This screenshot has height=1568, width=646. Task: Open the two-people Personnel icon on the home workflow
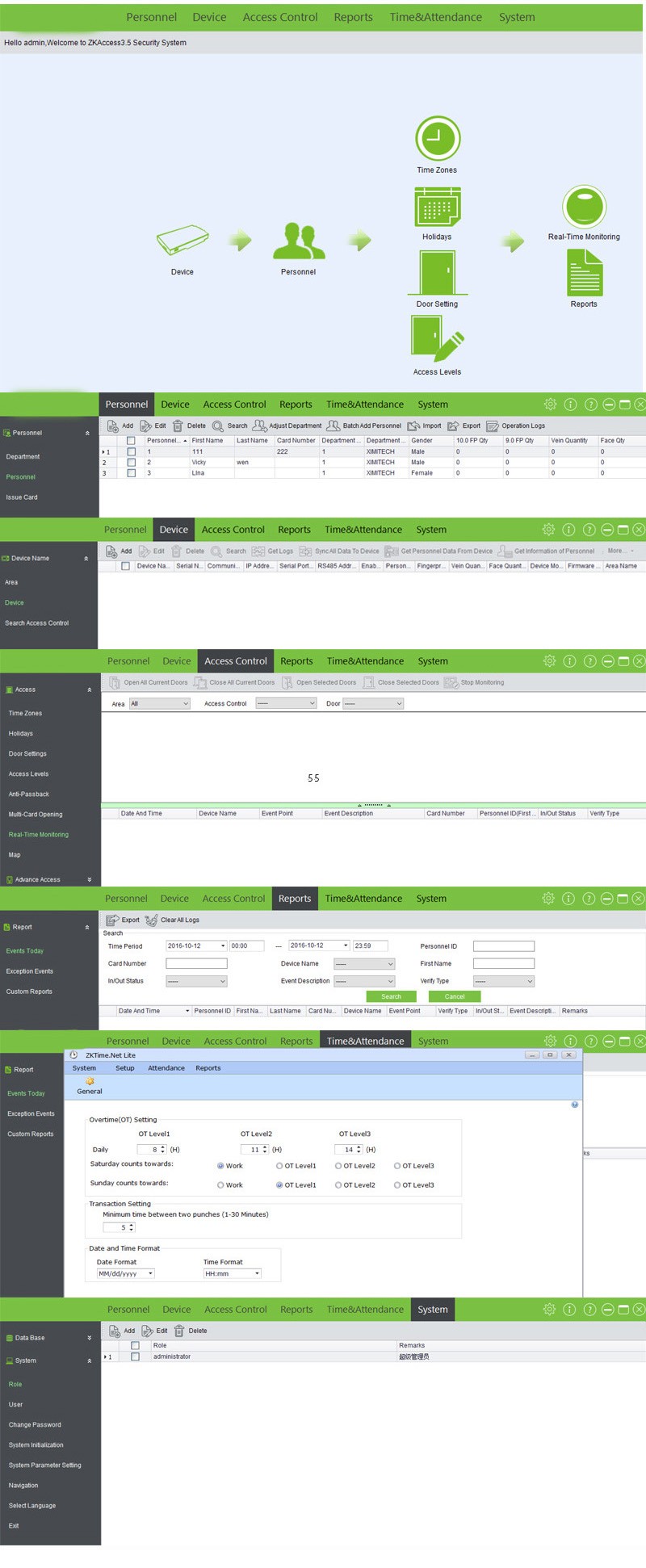pos(299,241)
